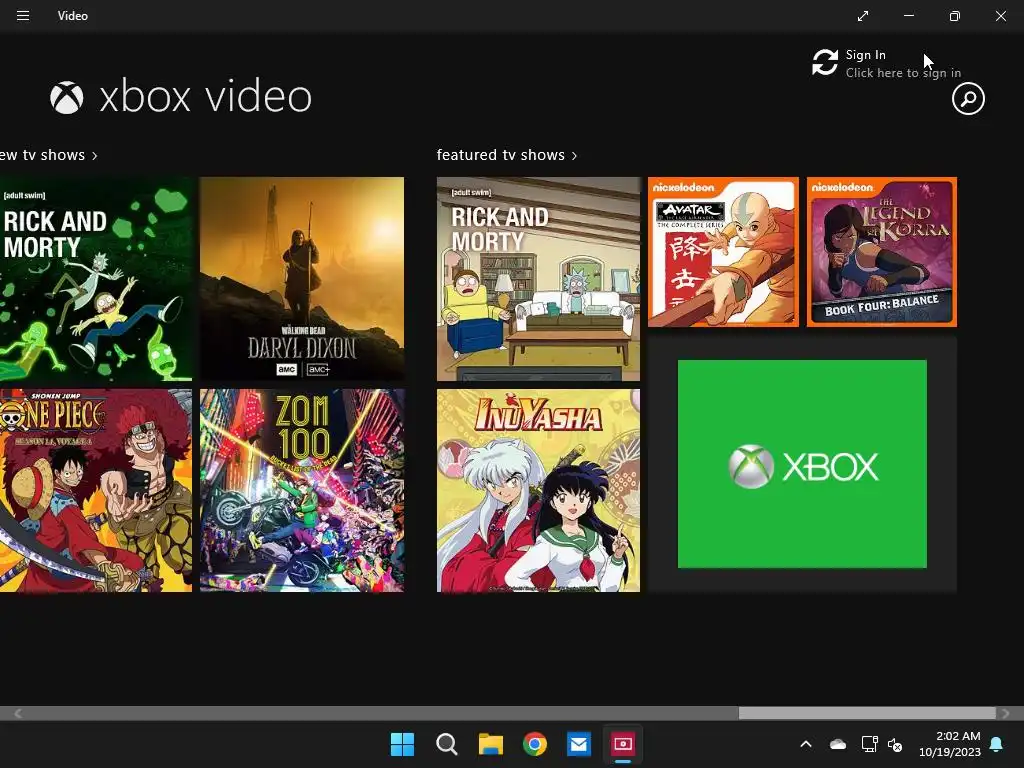Open taskbar Search
The height and width of the screenshot is (768, 1024).
pos(447,744)
